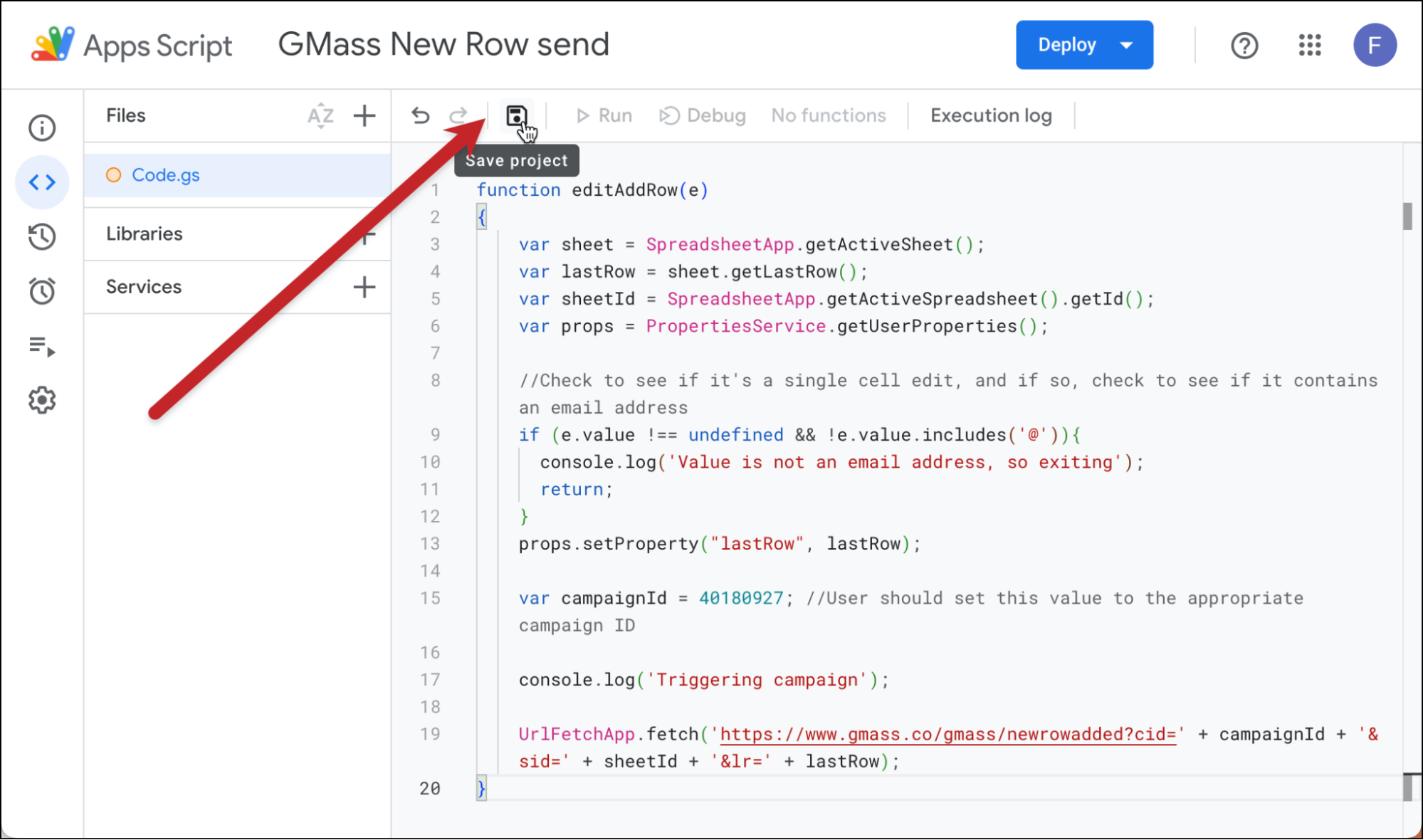Click the campaignId value 40180927
The height and width of the screenshot is (840, 1423).
[x=741, y=598]
